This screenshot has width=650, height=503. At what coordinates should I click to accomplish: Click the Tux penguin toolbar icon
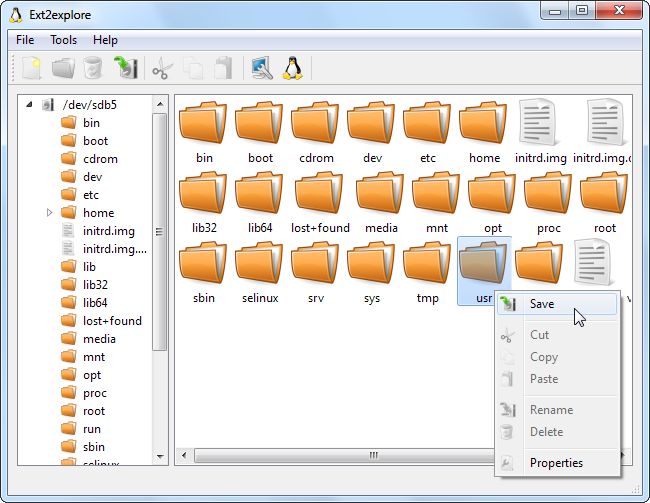(x=293, y=68)
